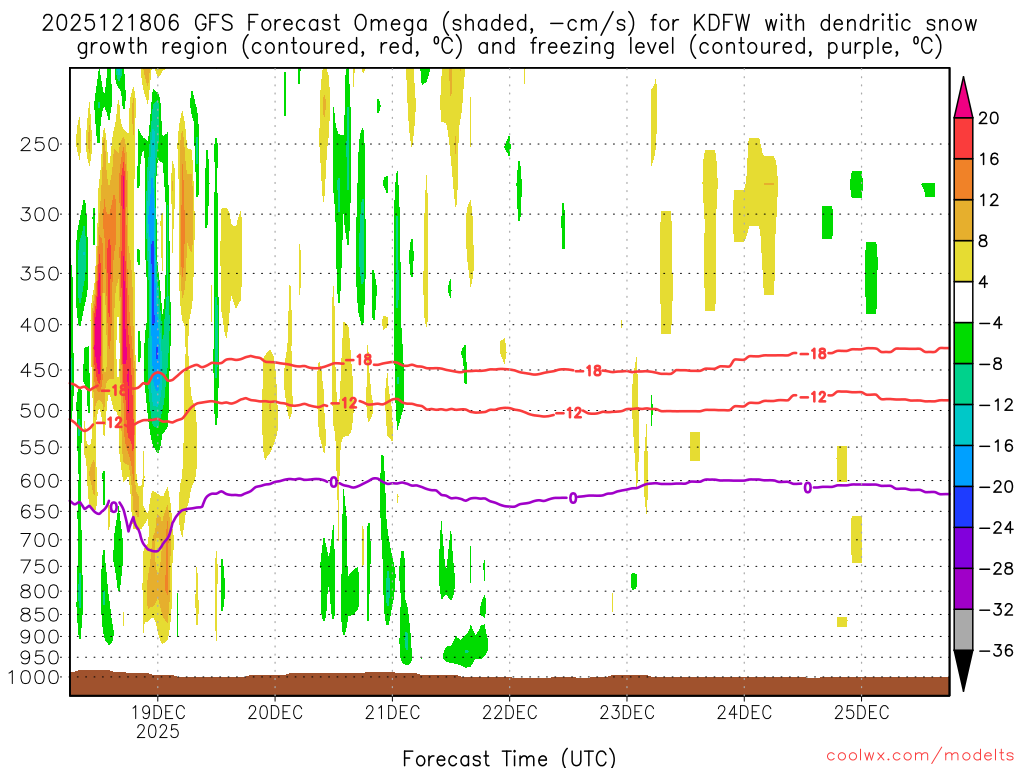Image resolution: width=1024 pixels, height=768 pixels.
Task: Click the colorbar value label -36
Action: [997, 650]
